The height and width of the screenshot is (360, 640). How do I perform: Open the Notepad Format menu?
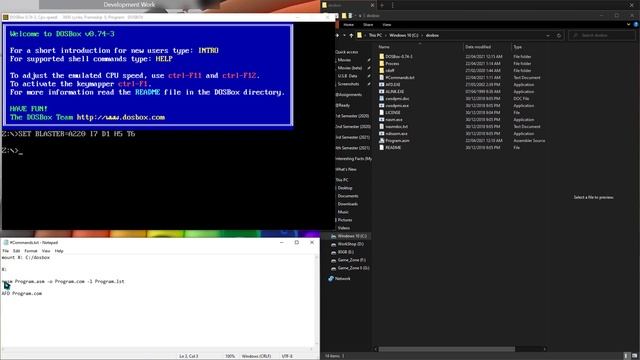pos(31,251)
